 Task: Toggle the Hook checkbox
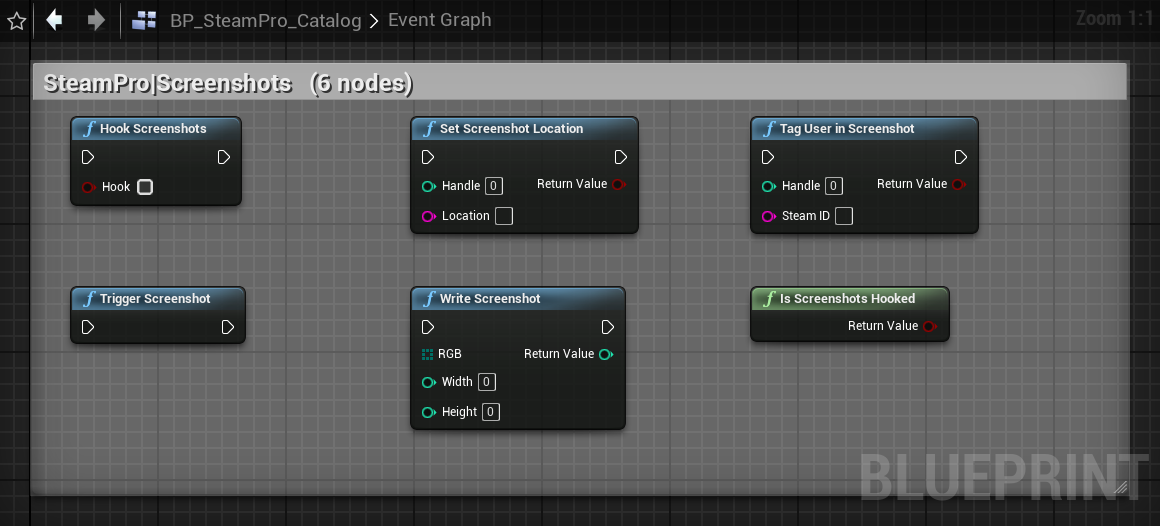[x=145, y=187]
